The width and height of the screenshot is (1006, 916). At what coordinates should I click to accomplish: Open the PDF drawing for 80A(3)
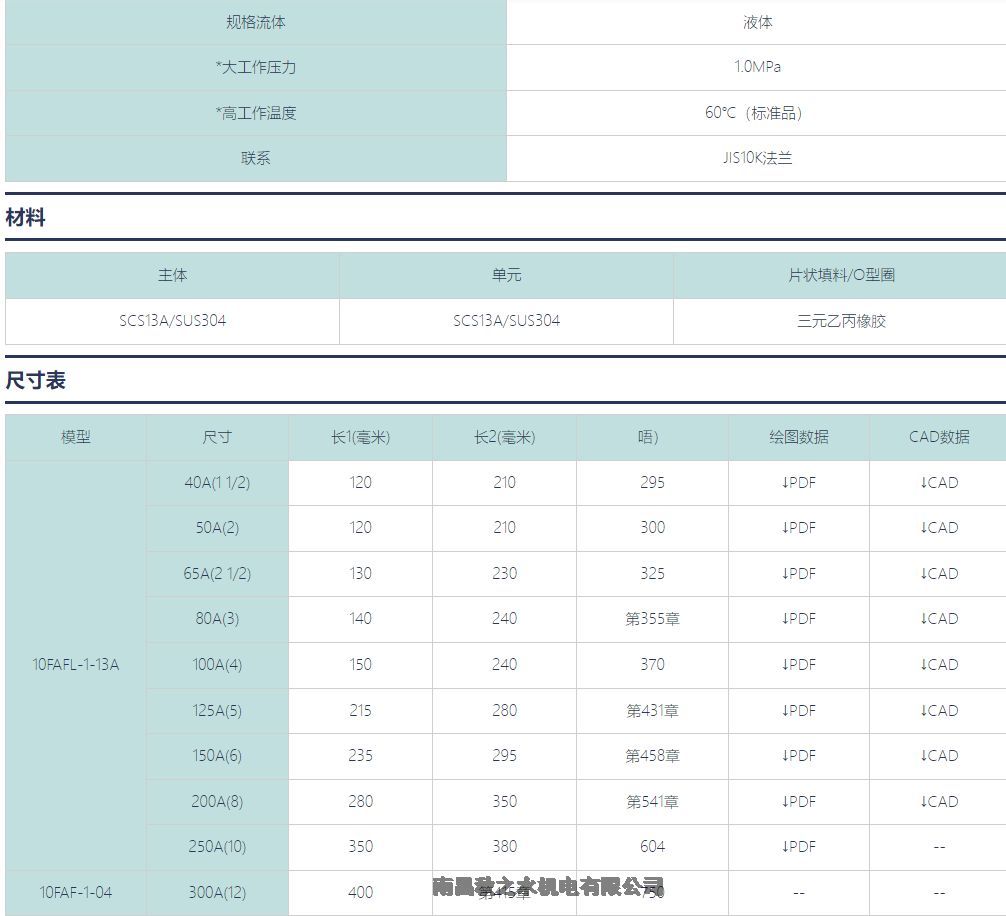point(798,619)
